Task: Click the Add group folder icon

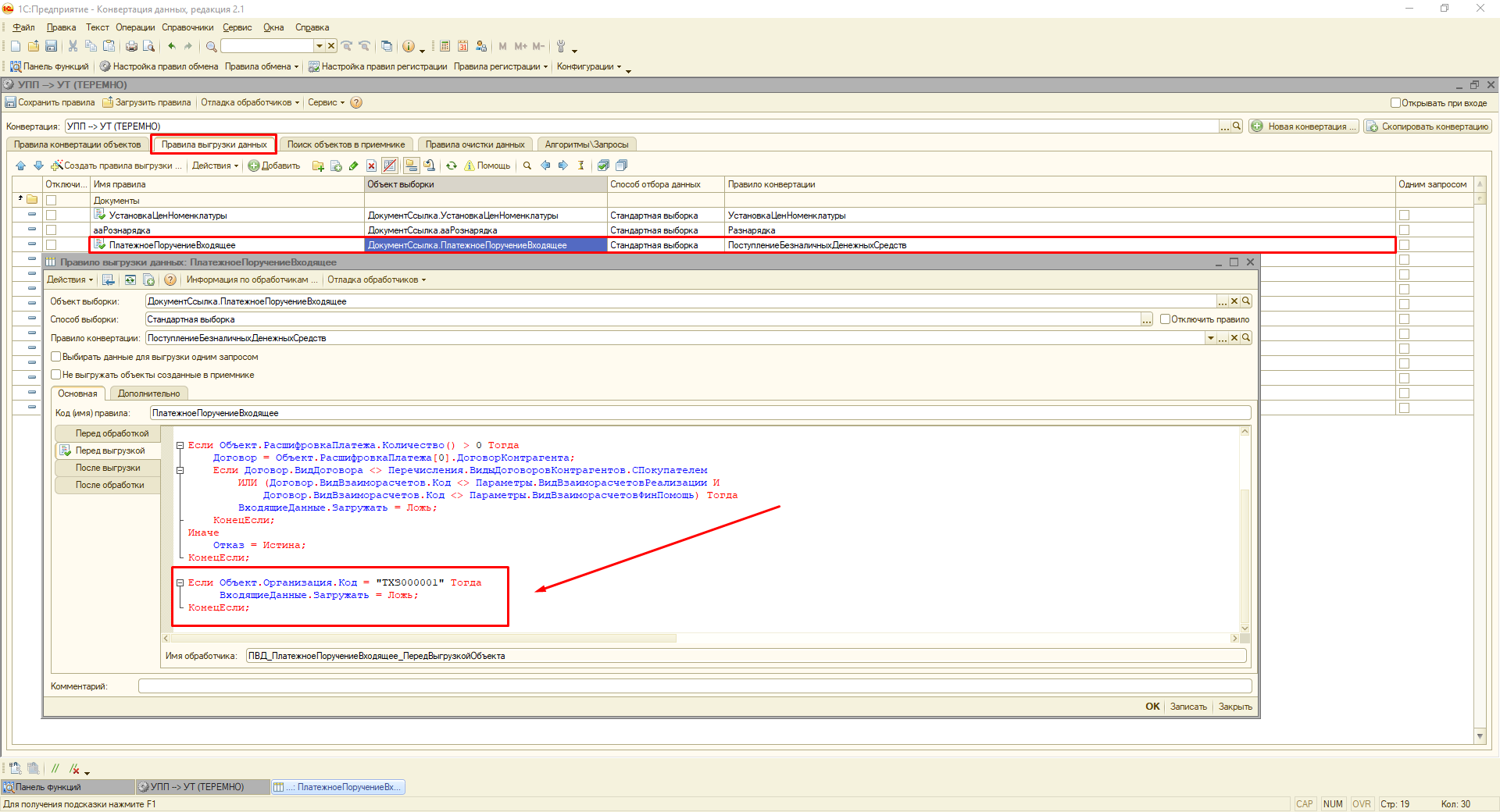Action: [x=318, y=166]
